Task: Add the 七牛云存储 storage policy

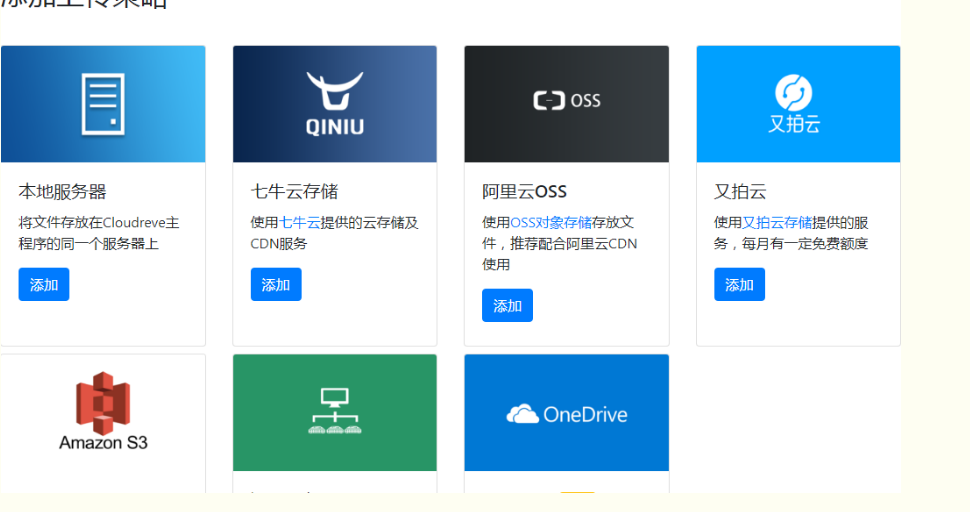Action: 276,284
